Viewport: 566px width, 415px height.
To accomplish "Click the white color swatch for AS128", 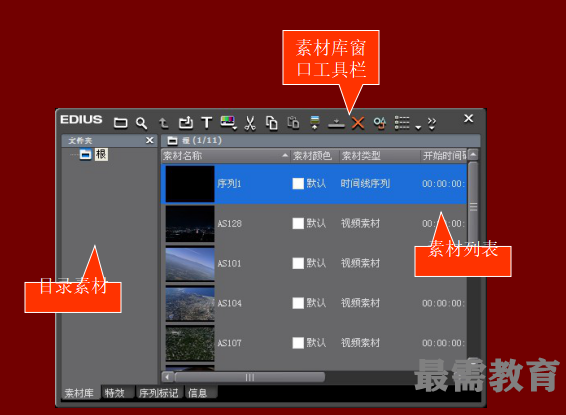I will point(298,223).
